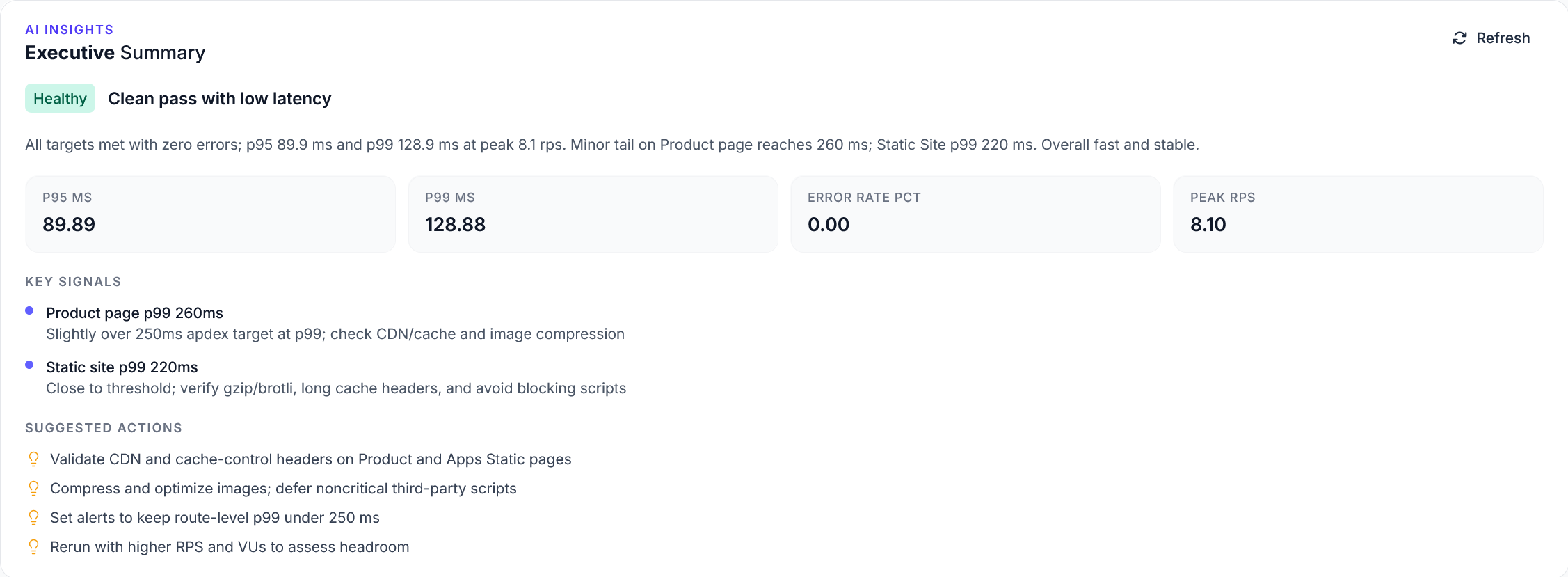Screen dimensions: 1568x577
Task: Click the Key Signals section header
Action: [73, 282]
